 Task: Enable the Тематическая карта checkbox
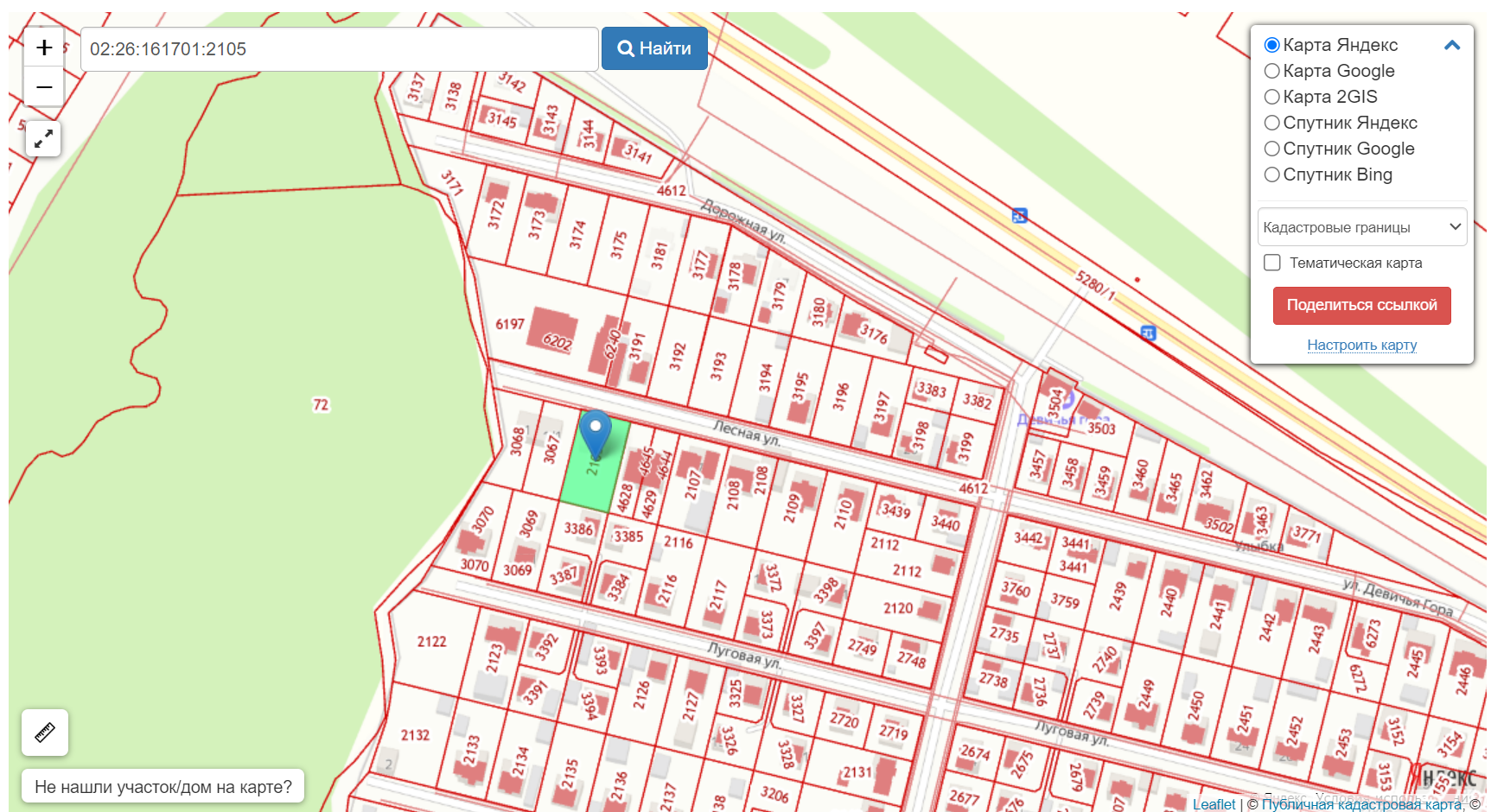[x=1272, y=263]
